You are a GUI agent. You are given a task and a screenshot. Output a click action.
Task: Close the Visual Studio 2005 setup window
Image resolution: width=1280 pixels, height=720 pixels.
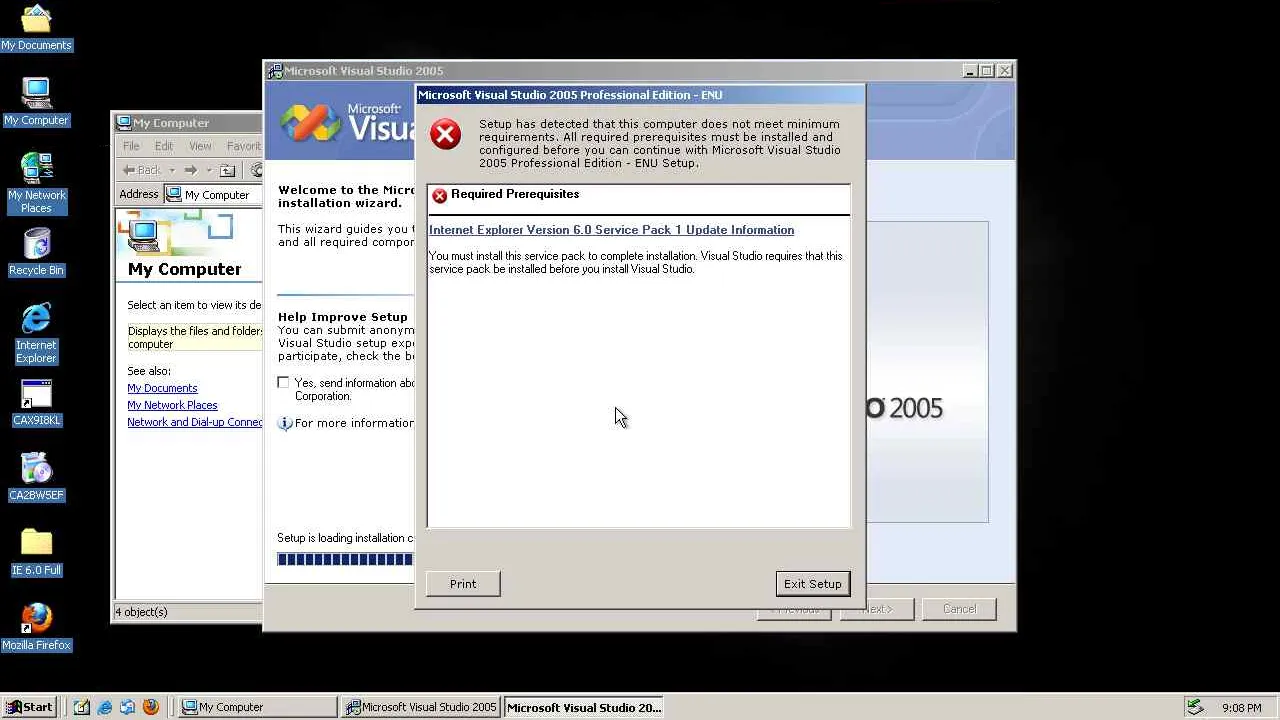(x=1005, y=71)
